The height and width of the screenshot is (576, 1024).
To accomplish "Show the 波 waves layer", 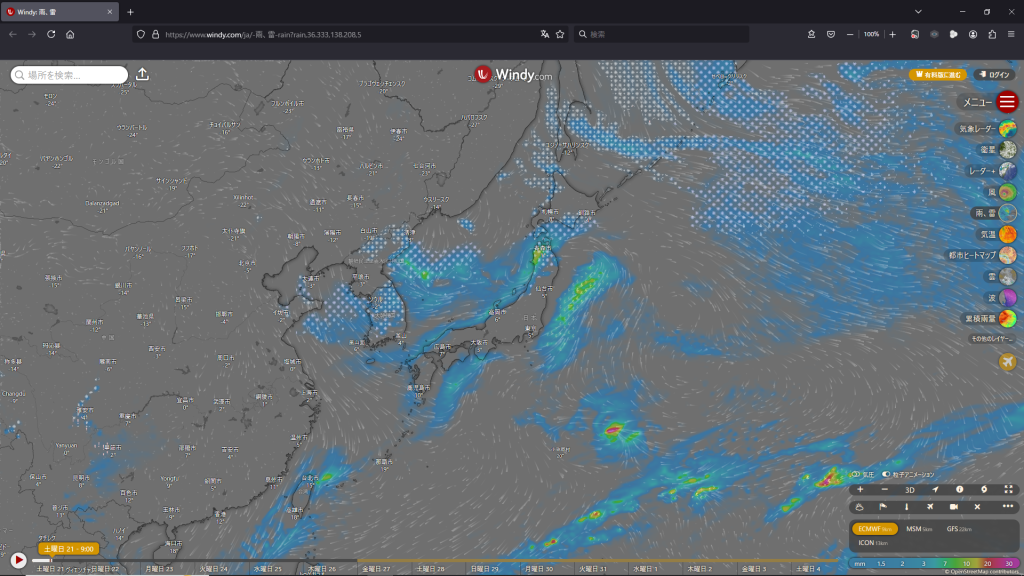I will [1007, 298].
